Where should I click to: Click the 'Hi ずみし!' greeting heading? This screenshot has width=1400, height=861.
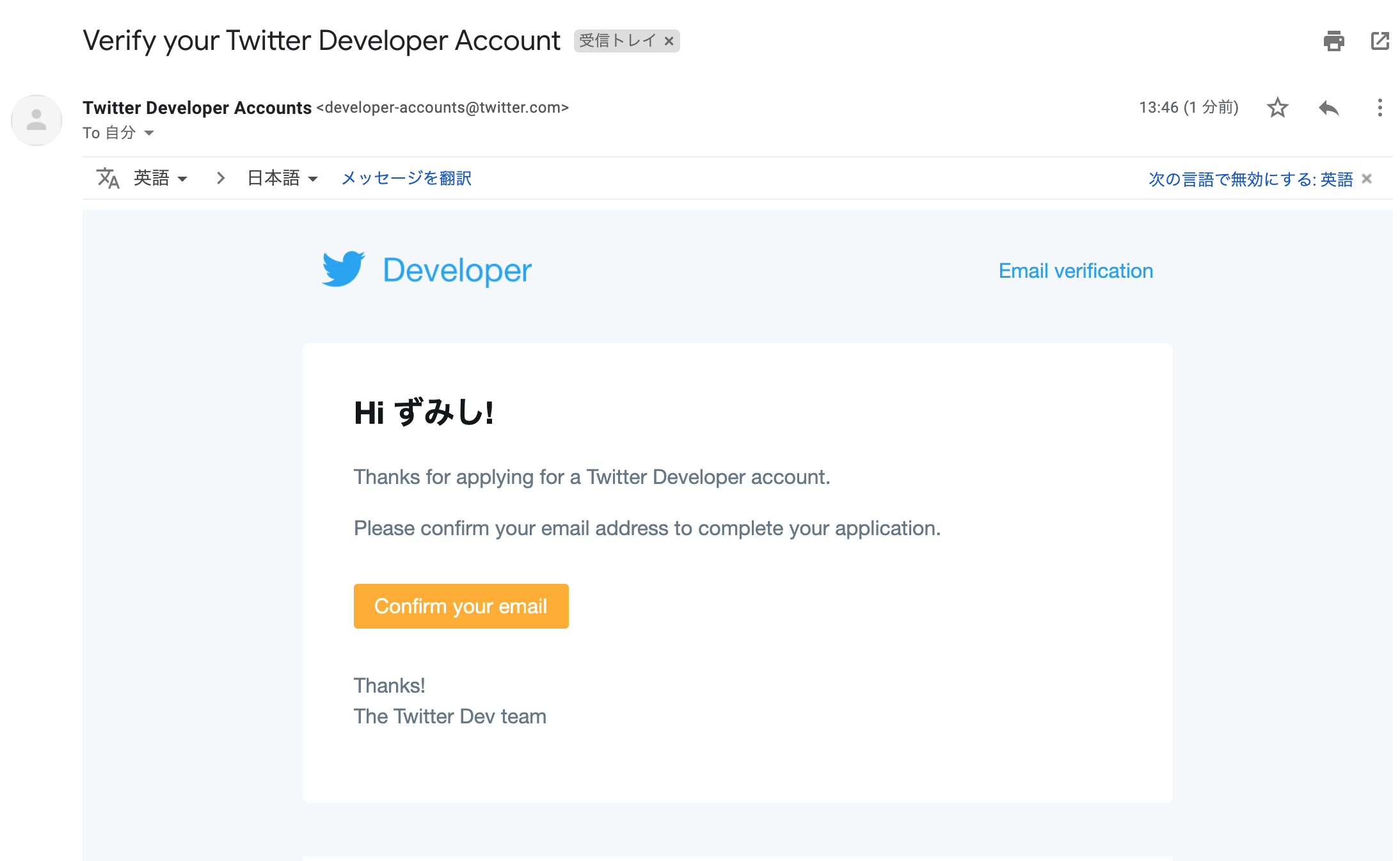click(424, 412)
